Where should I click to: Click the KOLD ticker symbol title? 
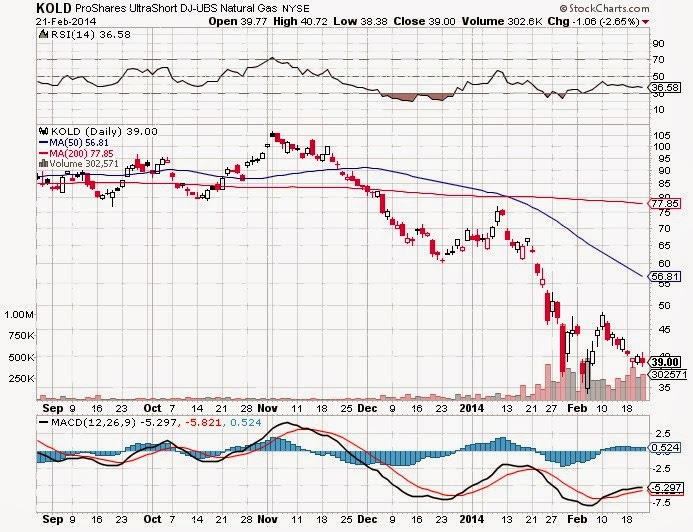click(53, 8)
